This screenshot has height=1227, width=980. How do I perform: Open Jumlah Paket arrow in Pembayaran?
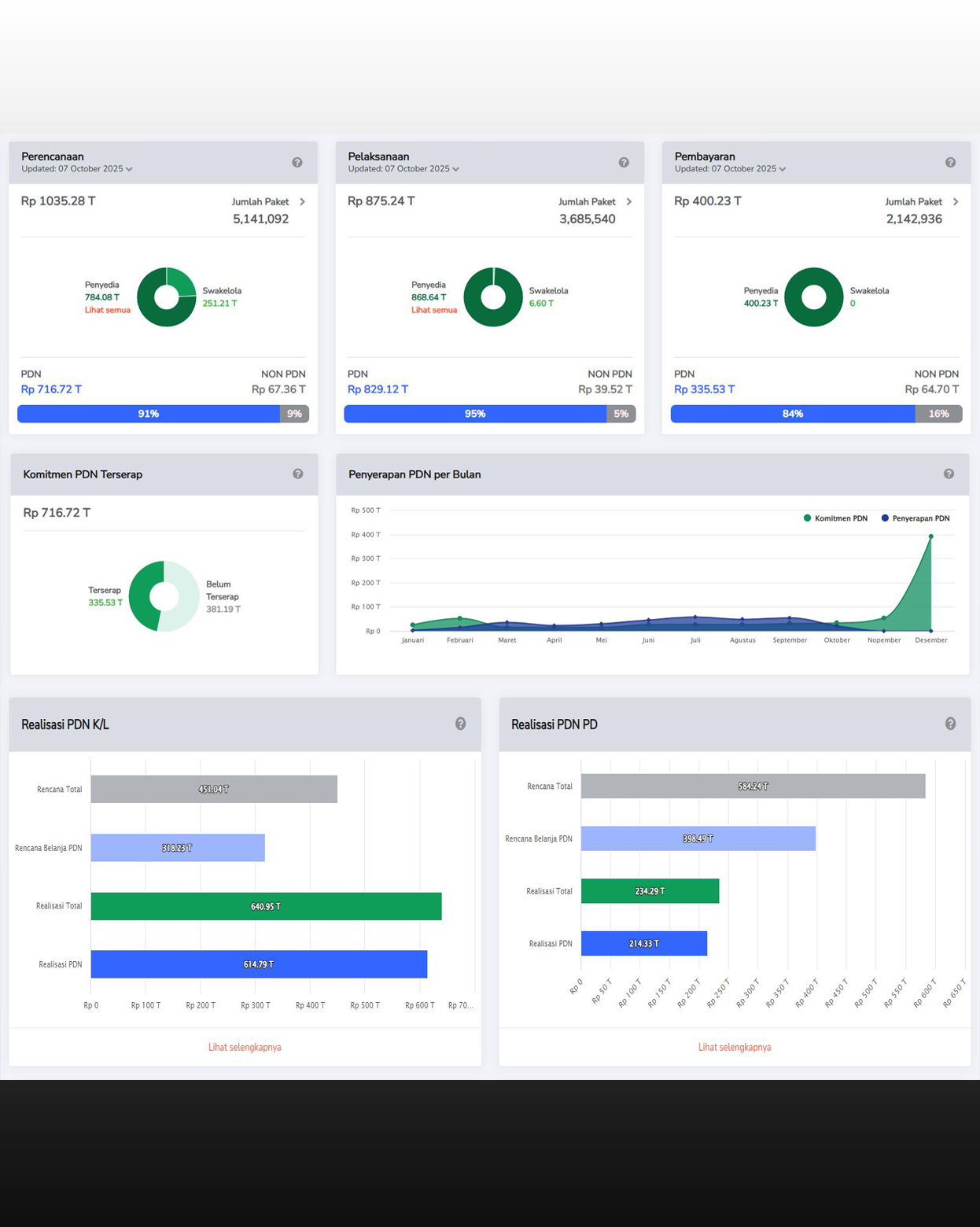956,202
